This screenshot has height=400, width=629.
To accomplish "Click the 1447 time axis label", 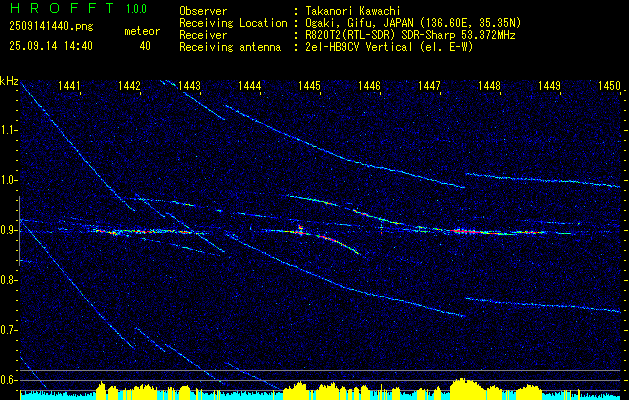I will coord(429,85).
